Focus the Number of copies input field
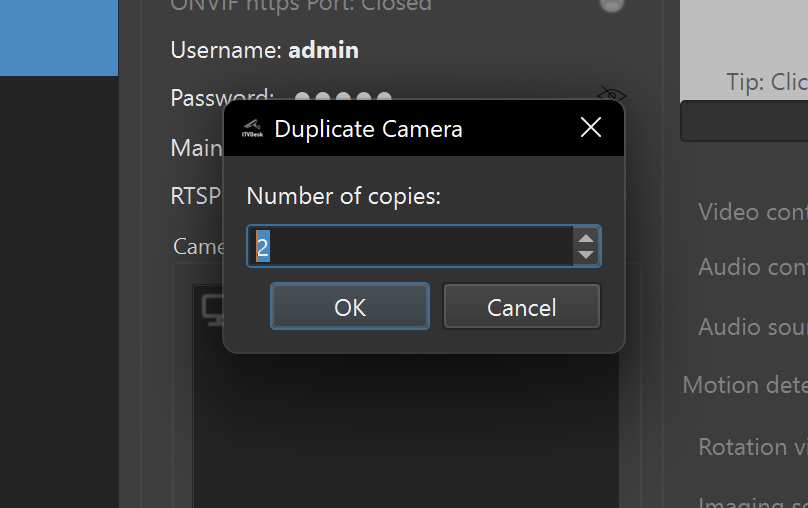This screenshot has width=808, height=508. (x=410, y=246)
